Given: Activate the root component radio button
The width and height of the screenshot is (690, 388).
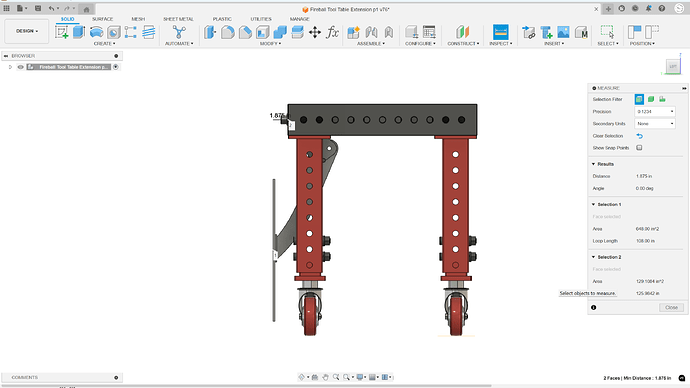Looking at the screenshot, I should pos(116,67).
